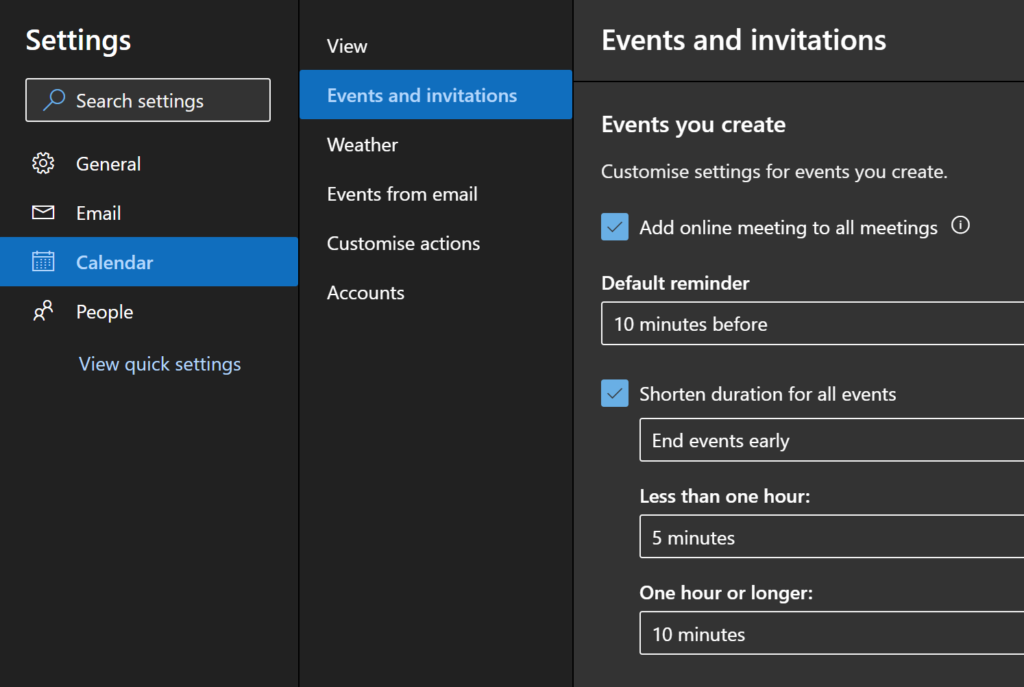Open the Weather settings page
This screenshot has width=1024, height=687.
coord(436,144)
